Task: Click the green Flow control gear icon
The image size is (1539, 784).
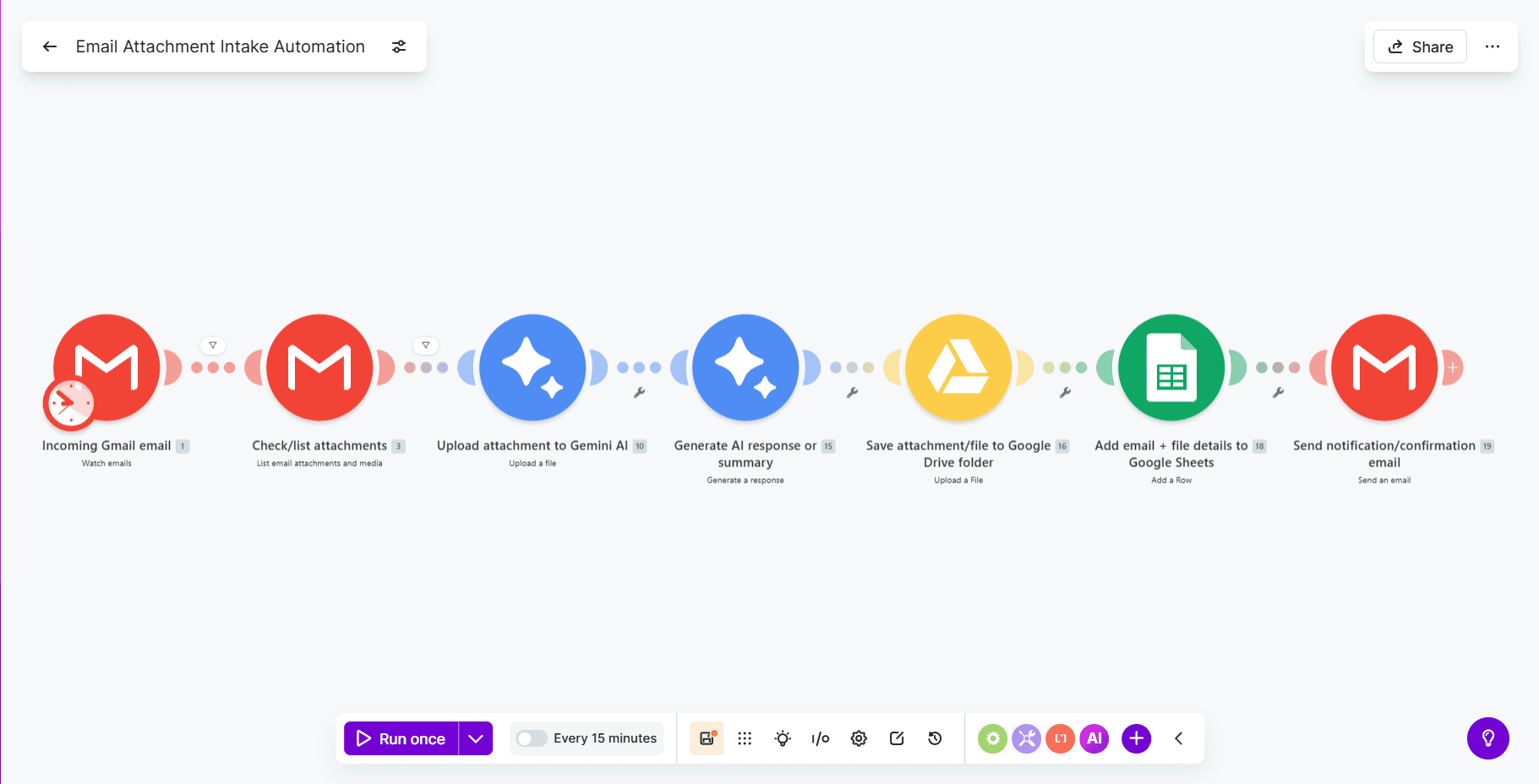Action: point(993,738)
